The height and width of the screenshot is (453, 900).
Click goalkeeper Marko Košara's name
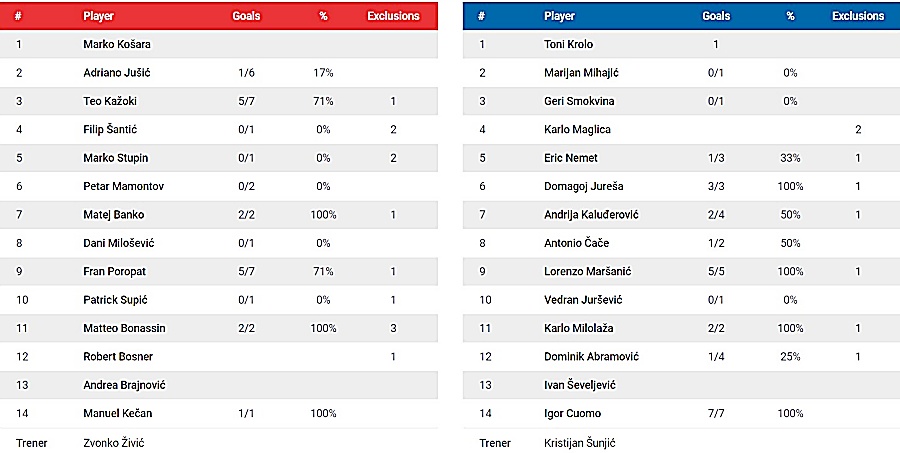(x=117, y=45)
